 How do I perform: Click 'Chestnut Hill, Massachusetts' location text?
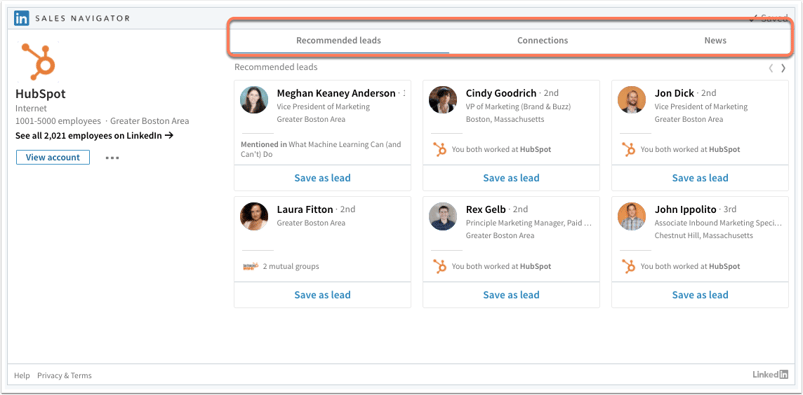coord(704,236)
